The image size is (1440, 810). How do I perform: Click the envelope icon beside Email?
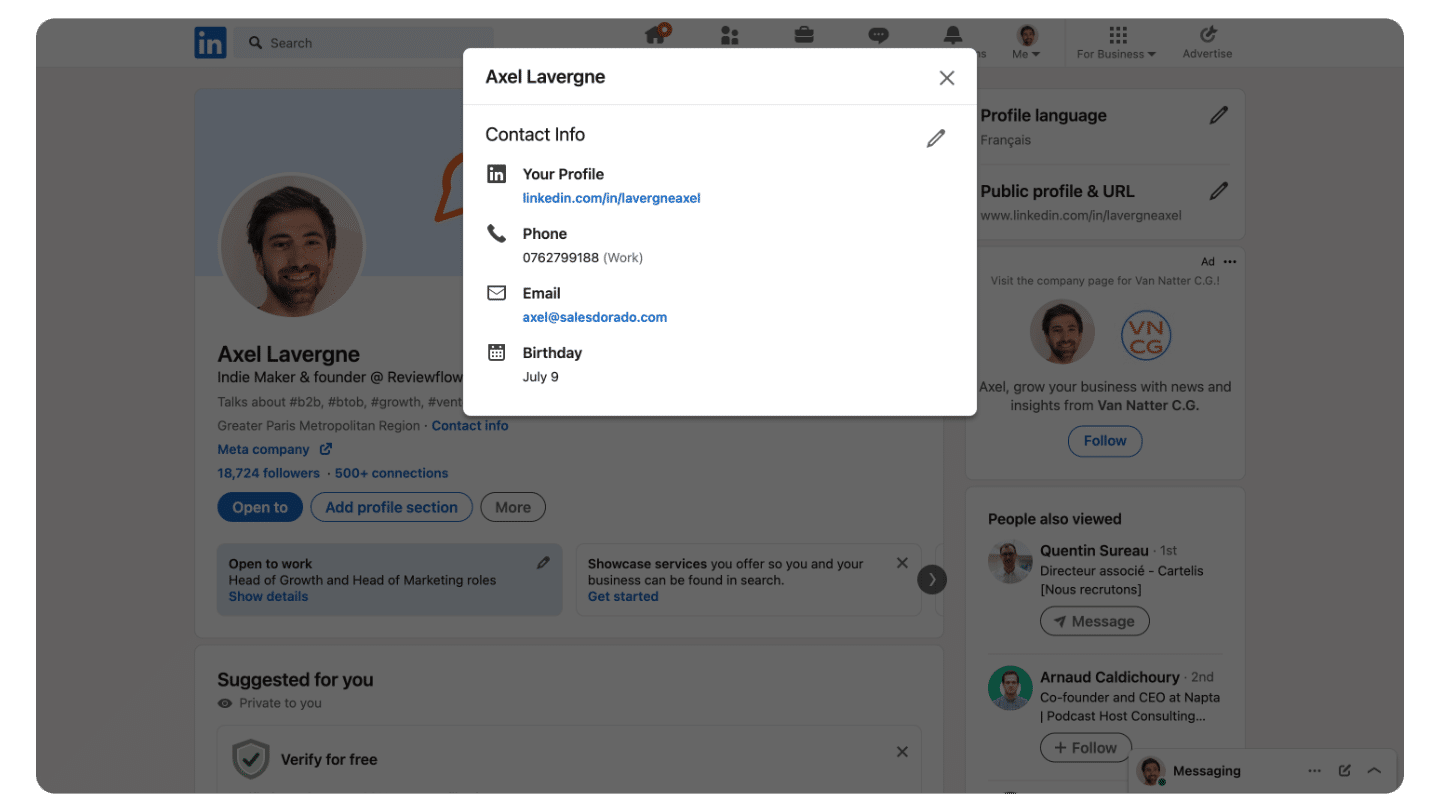pyautogui.click(x=497, y=293)
